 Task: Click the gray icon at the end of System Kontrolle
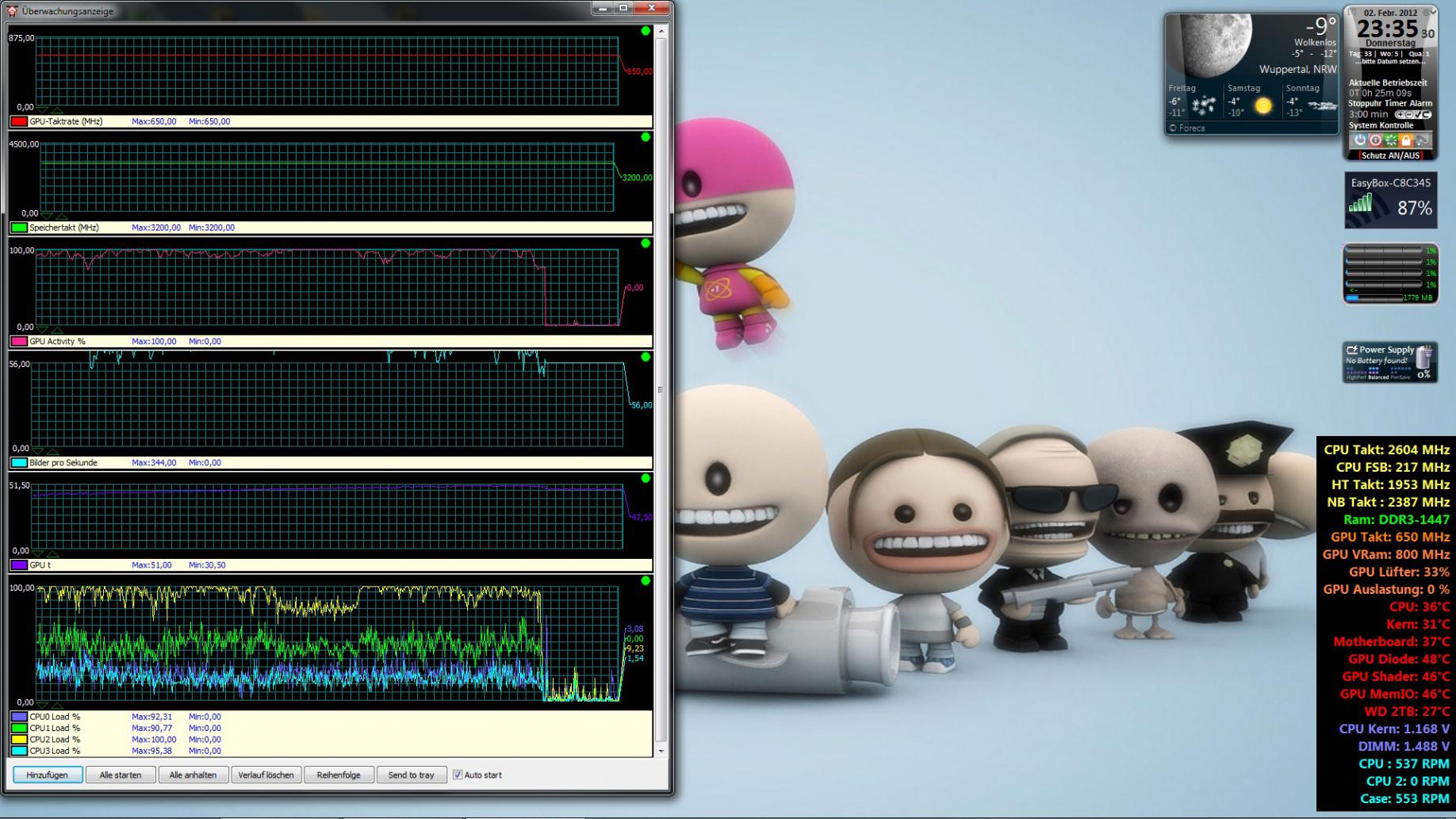tap(1422, 140)
